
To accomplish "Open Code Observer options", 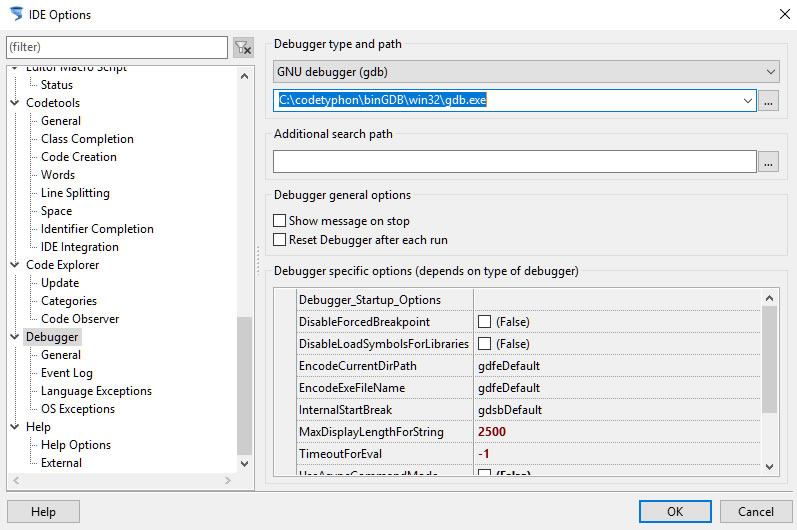I will [x=80, y=319].
